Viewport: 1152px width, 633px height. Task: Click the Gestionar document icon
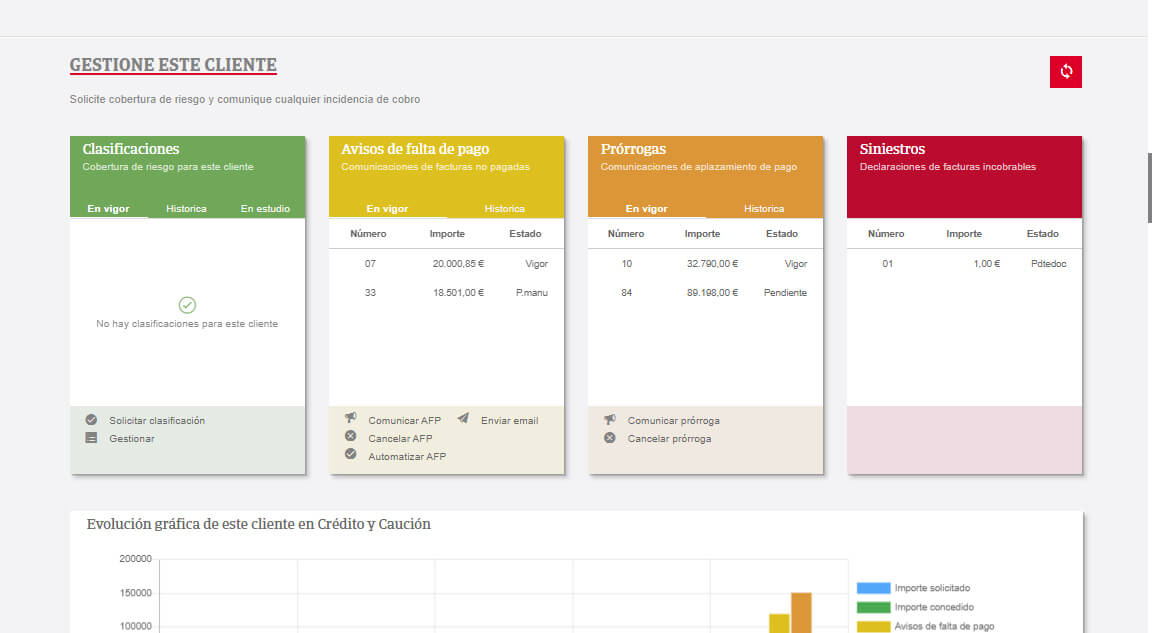click(x=92, y=437)
